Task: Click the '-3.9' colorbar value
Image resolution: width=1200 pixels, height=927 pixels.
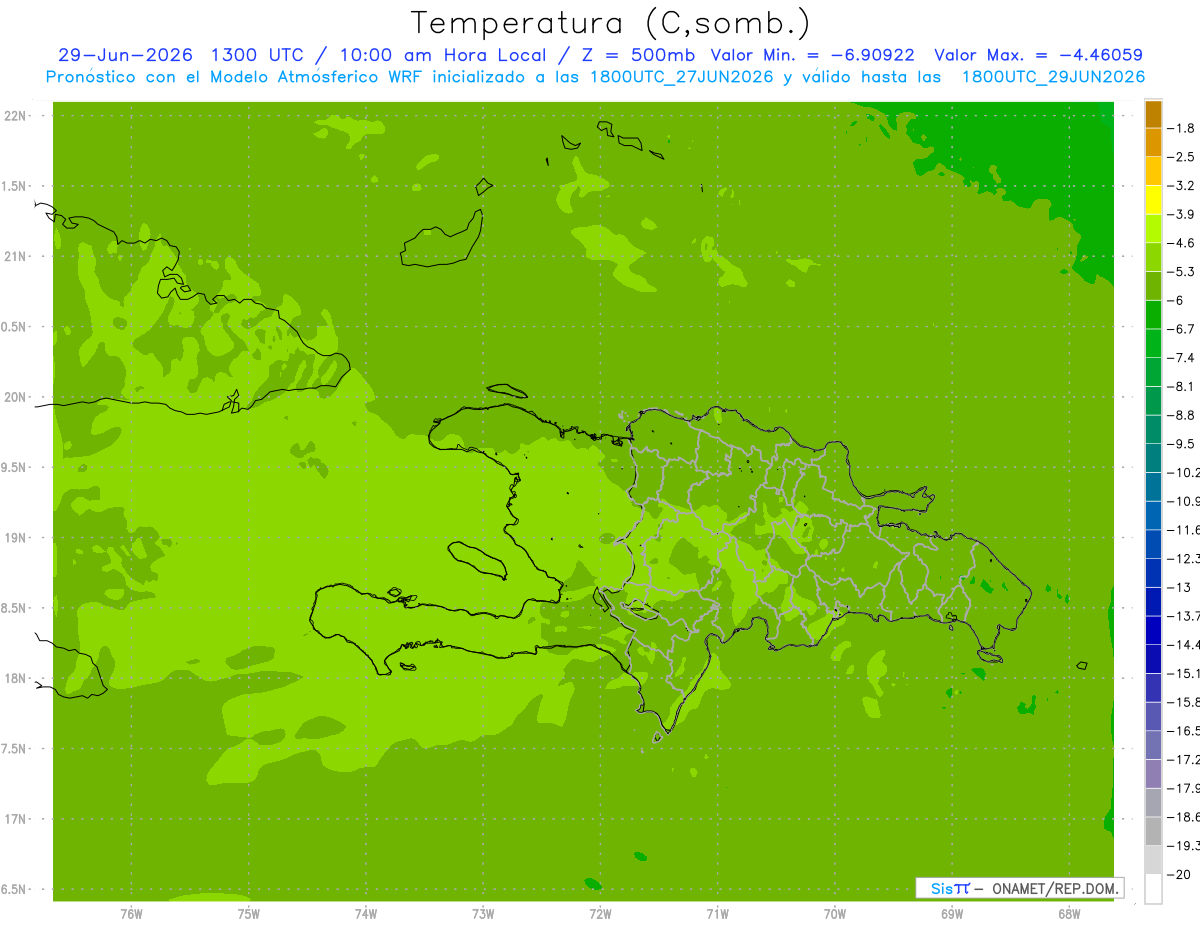Action: tap(1182, 214)
